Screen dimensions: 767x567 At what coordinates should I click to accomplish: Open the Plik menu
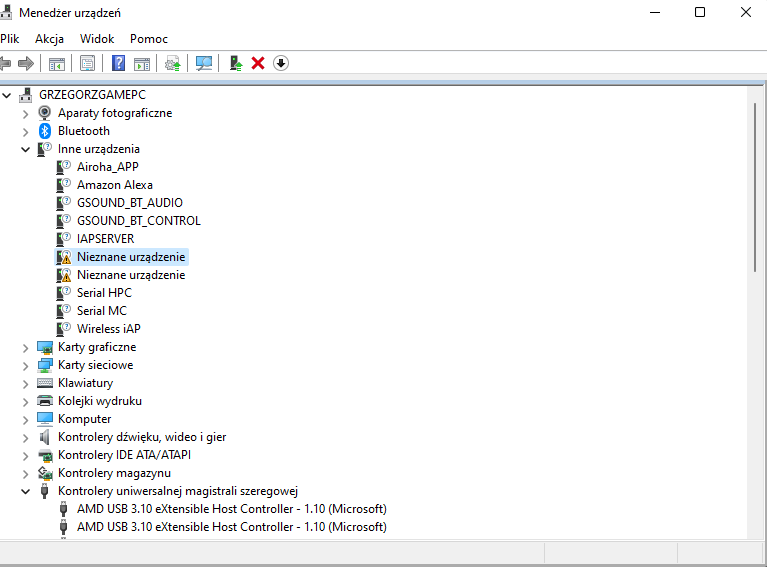click(10, 39)
